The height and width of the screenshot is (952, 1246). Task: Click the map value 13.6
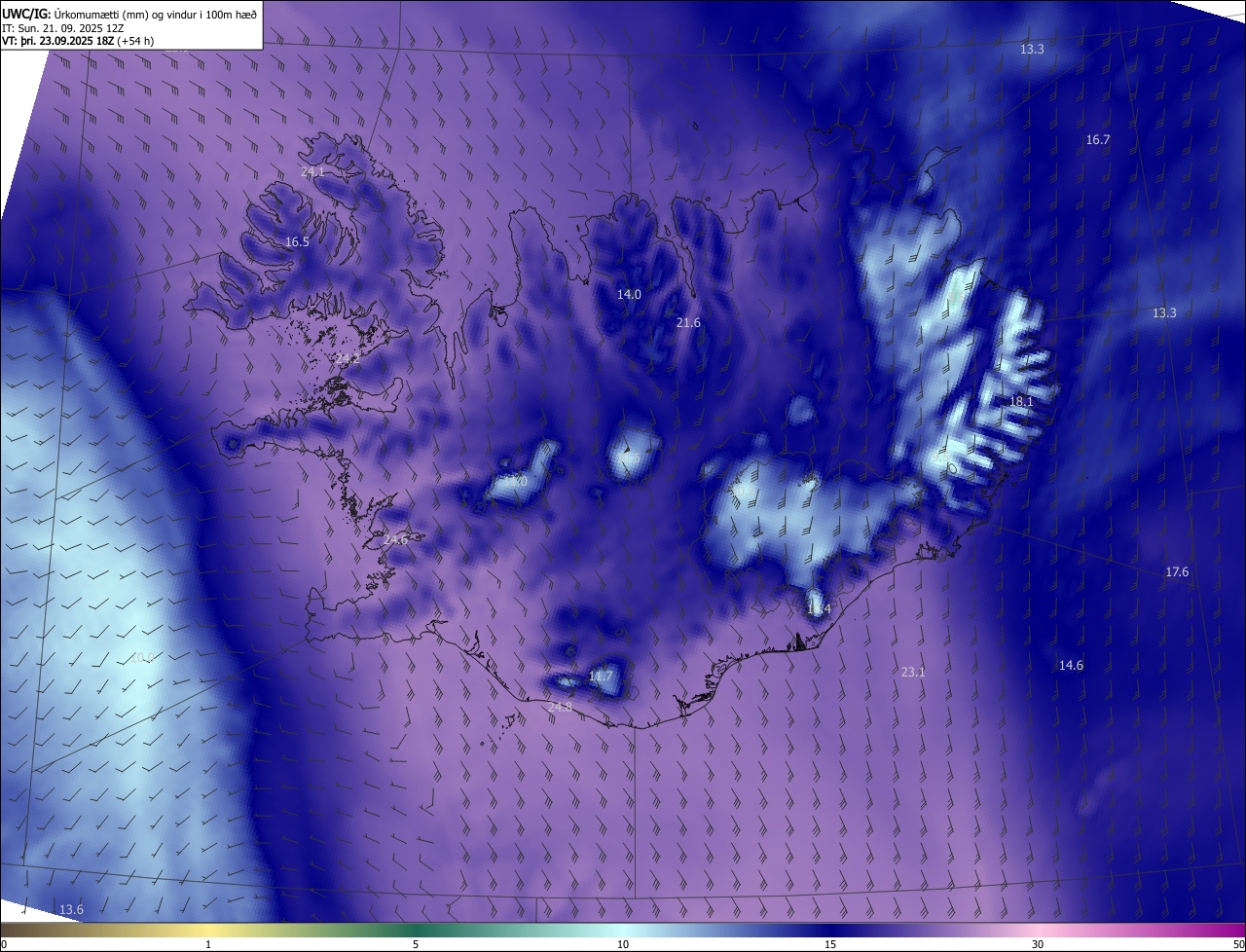tap(71, 909)
